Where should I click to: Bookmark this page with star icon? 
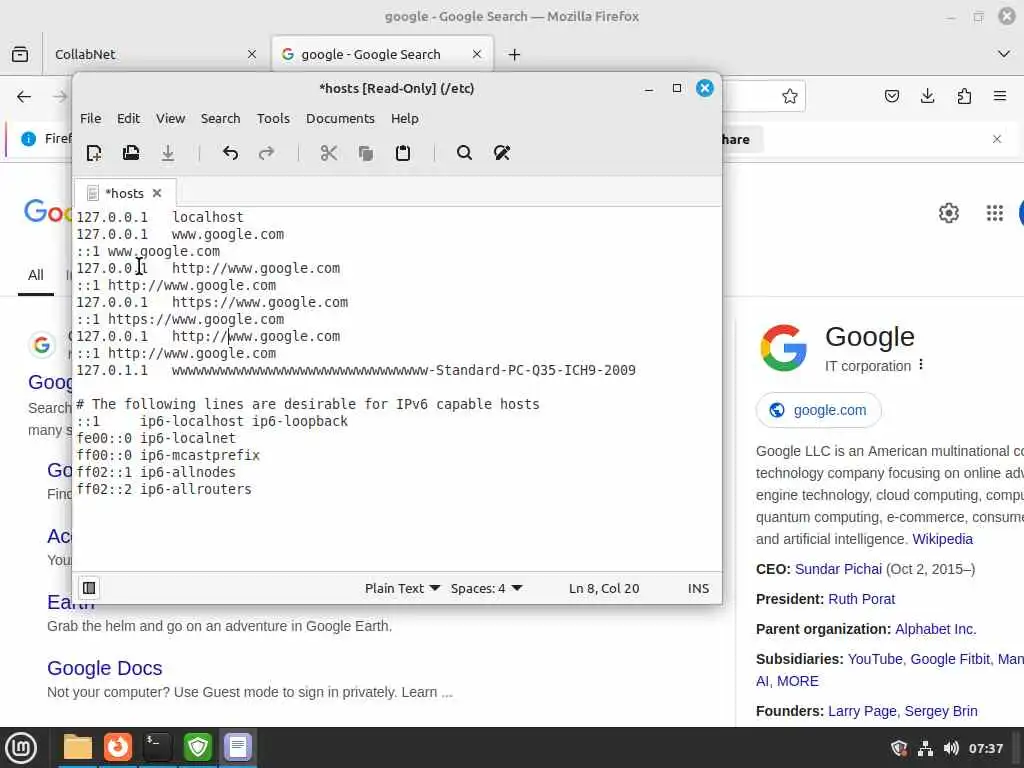point(790,97)
